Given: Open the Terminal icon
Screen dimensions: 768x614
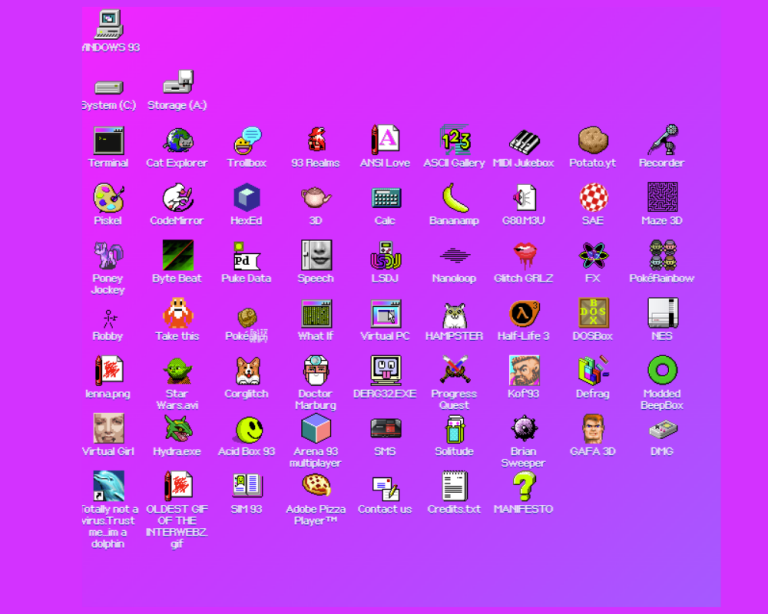Looking at the screenshot, I should pos(108,141).
